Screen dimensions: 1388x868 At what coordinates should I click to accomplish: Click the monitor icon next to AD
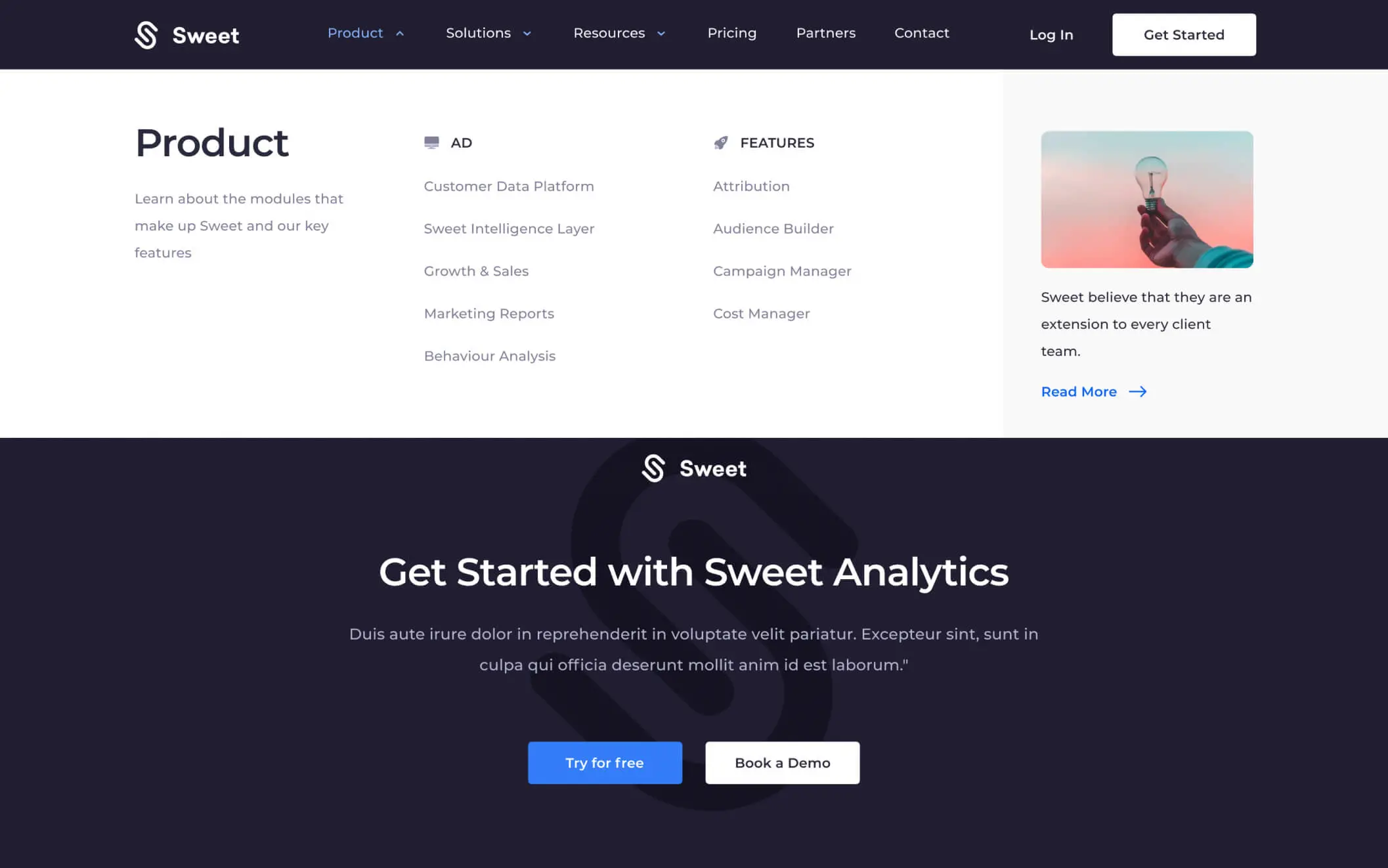coord(431,142)
